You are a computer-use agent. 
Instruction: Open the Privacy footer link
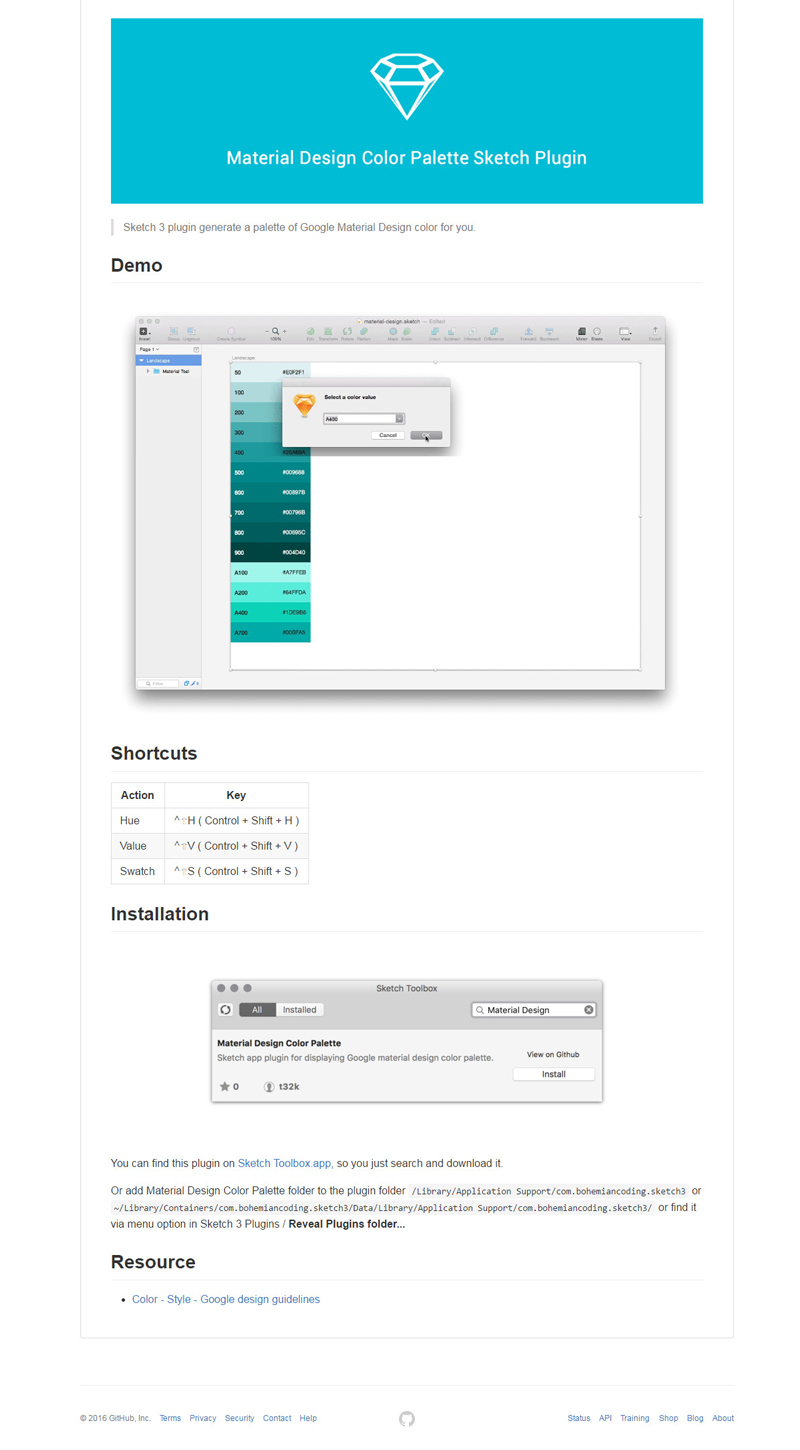(203, 1418)
